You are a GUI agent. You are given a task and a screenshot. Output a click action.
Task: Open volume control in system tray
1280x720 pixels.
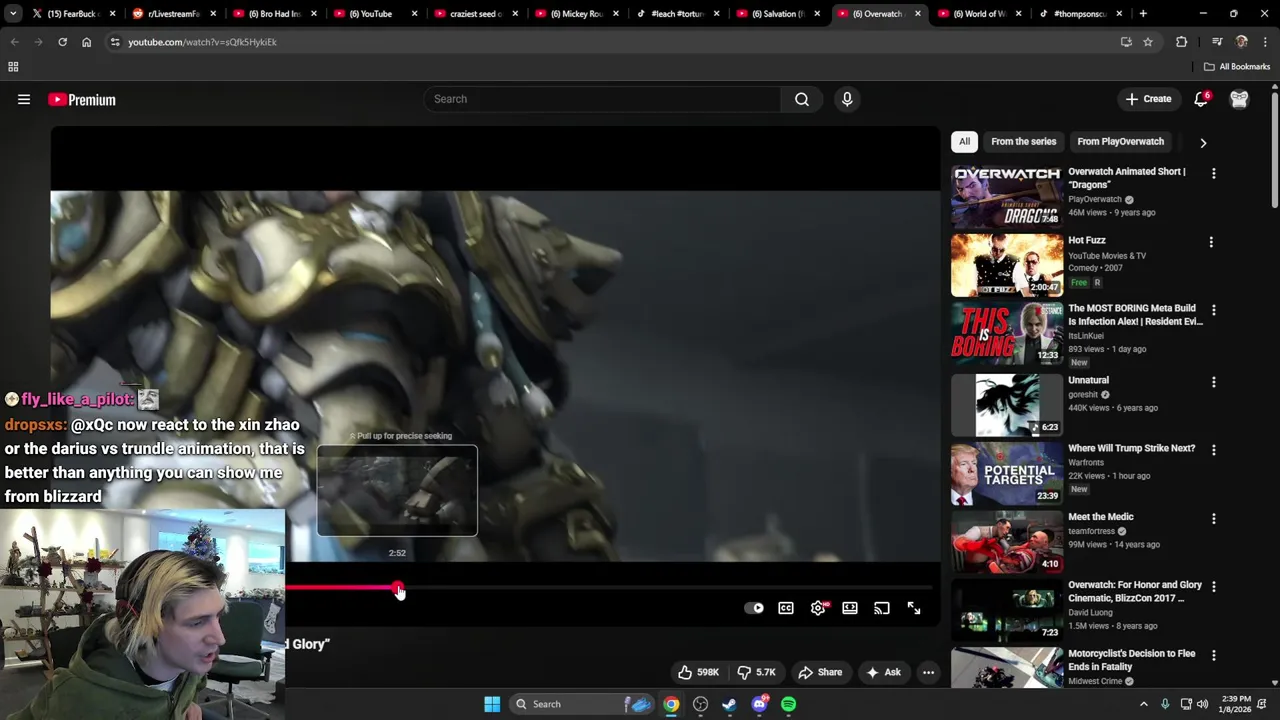point(1202,704)
